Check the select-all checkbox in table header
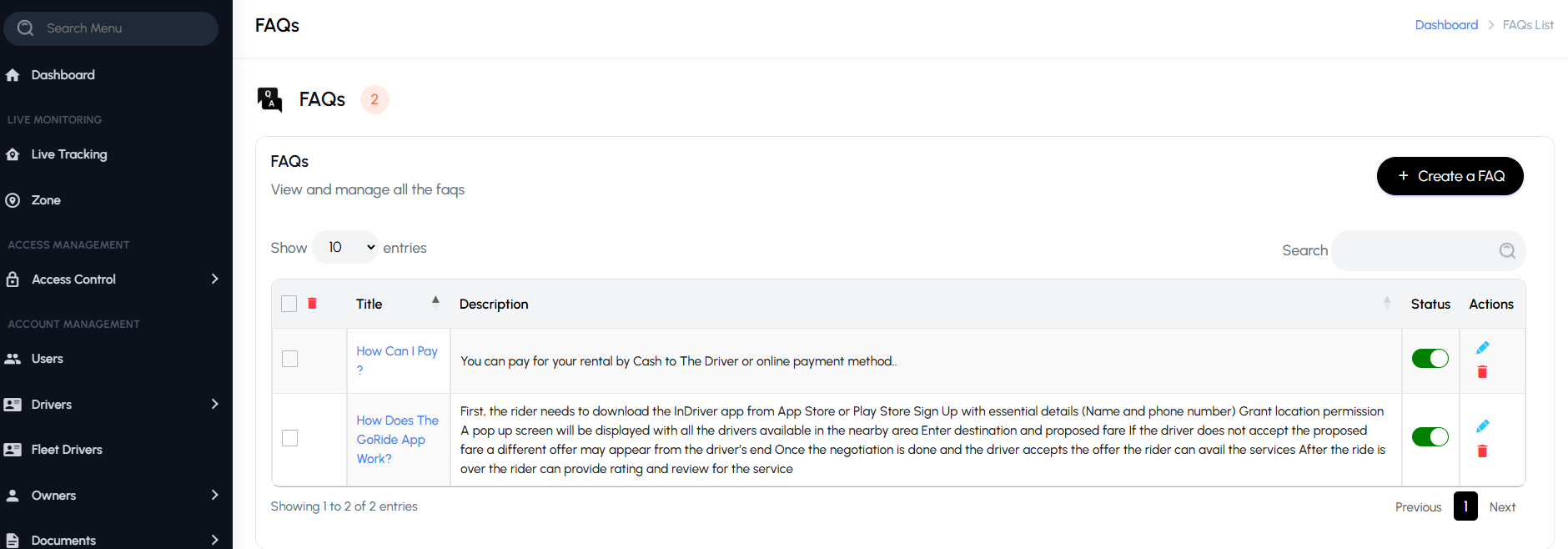The image size is (1568, 549). pyautogui.click(x=289, y=304)
